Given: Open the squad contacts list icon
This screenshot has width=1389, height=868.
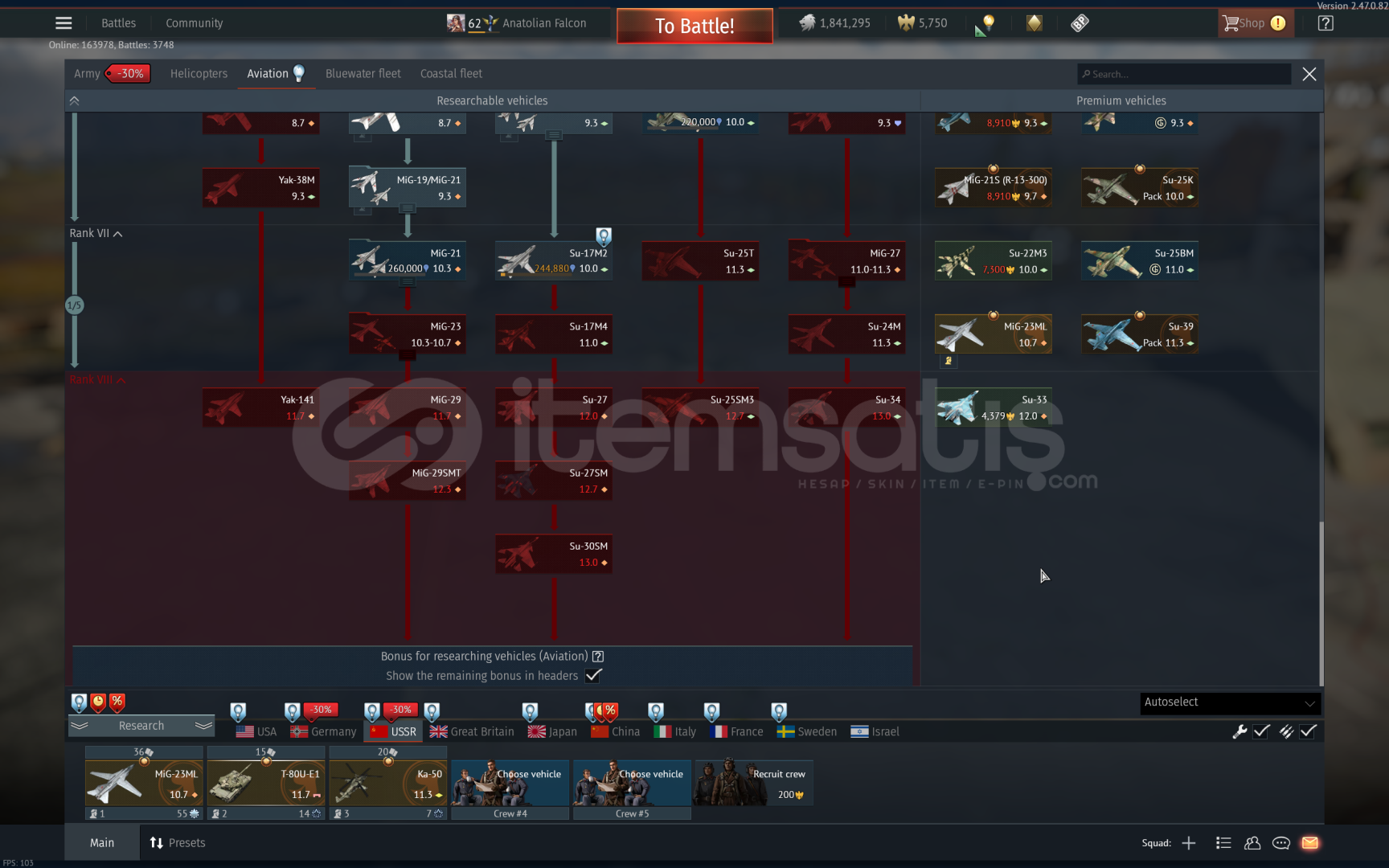Looking at the screenshot, I should [x=1223, y=843].
